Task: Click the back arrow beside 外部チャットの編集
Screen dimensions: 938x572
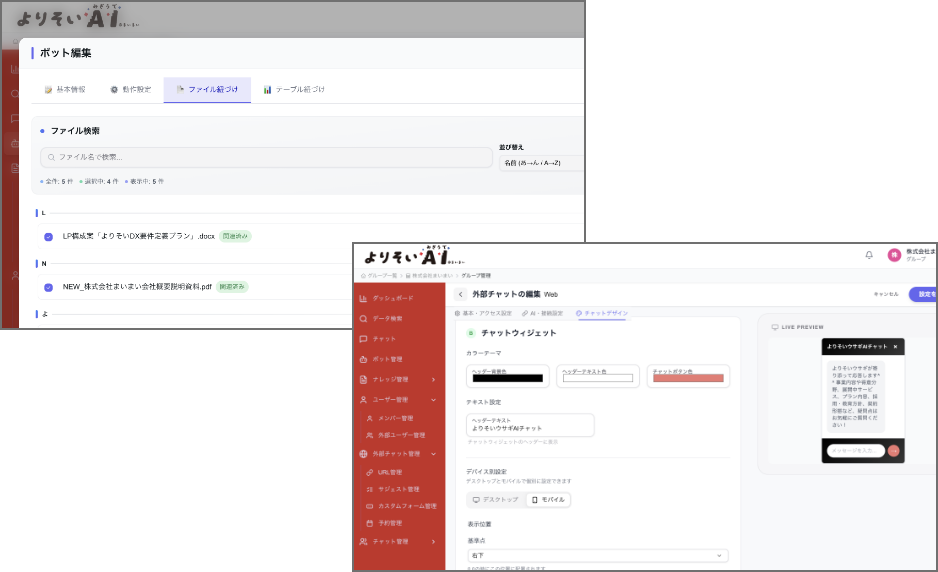Action: [460, 294]
